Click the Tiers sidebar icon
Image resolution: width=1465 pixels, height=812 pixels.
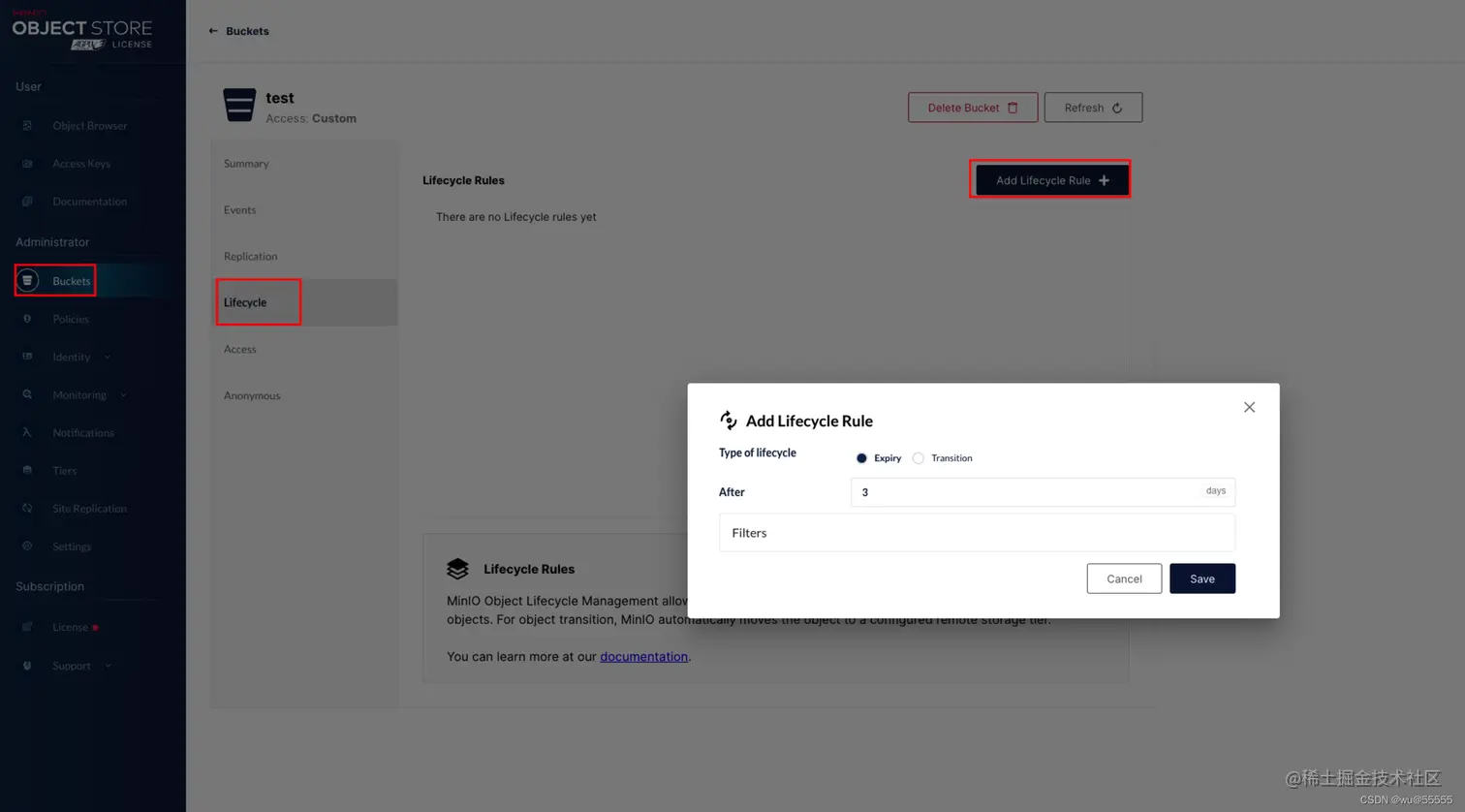pyautogui.click(x=27, y=470)
